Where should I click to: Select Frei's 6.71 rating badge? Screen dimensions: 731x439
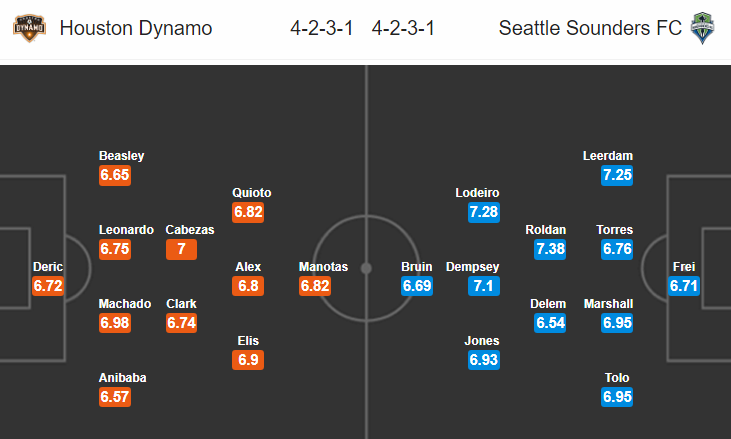684,286
